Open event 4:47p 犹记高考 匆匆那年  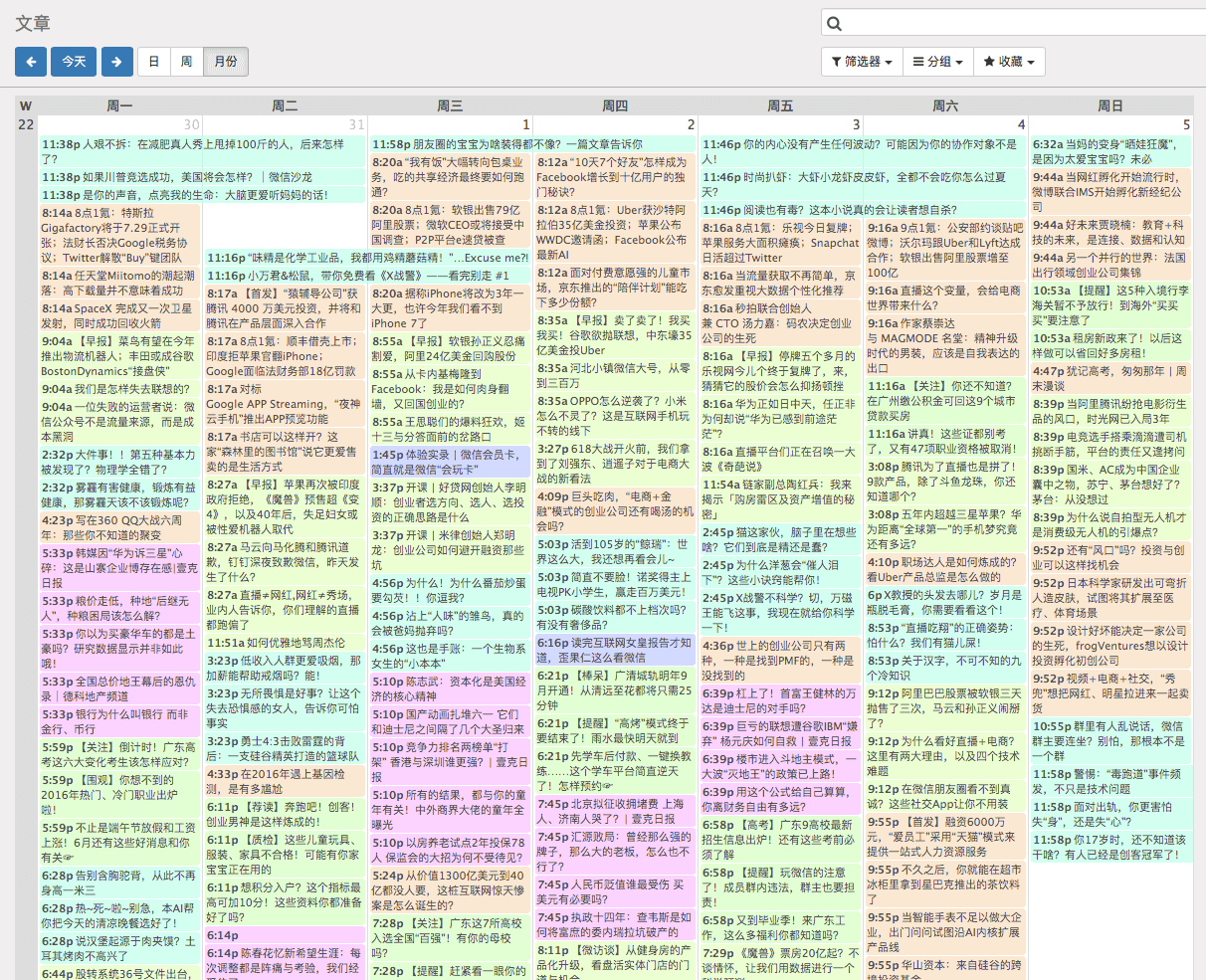(x=1110, y=378)
